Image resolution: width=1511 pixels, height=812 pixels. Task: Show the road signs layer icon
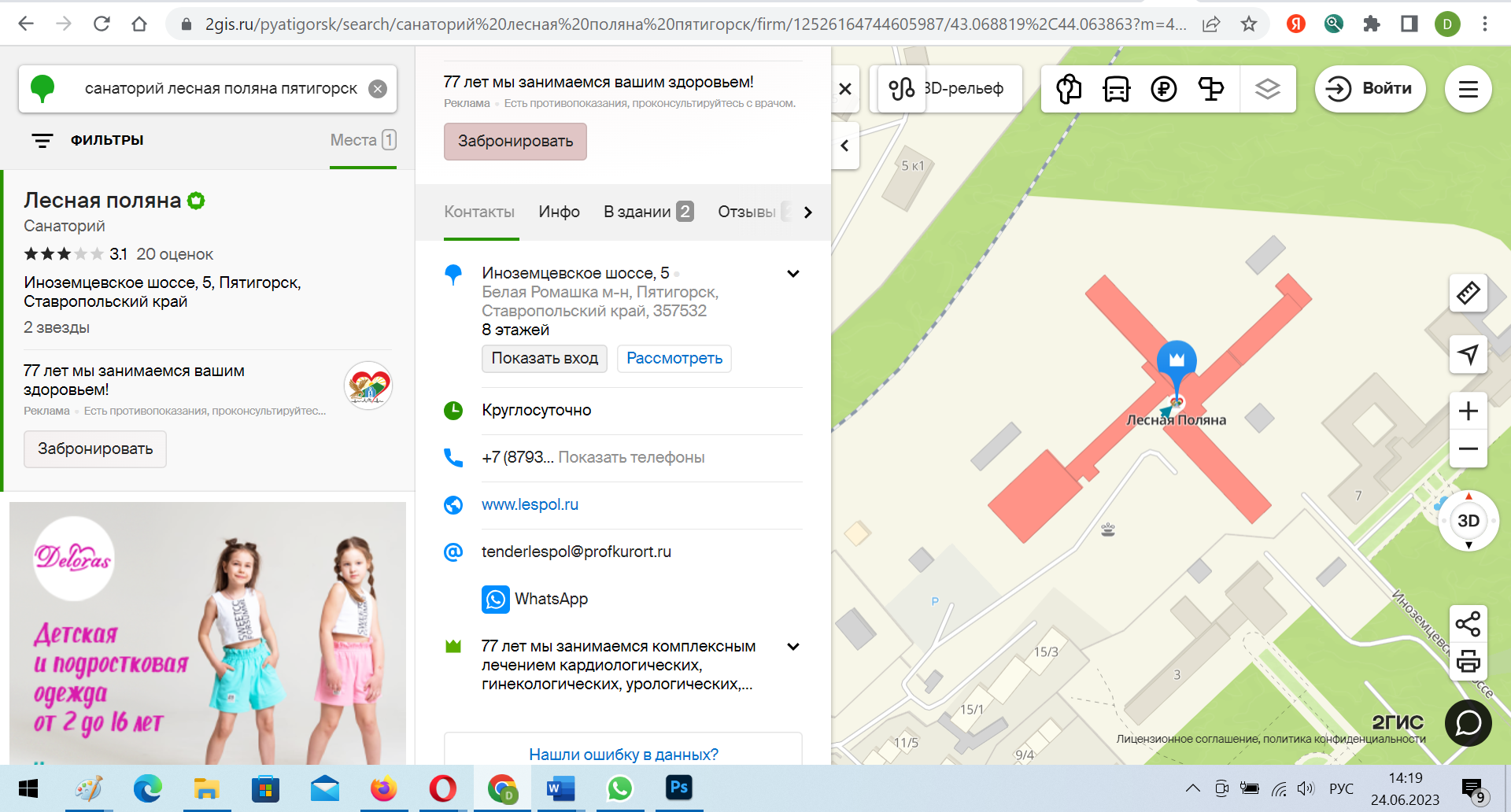pos(1211,89)
